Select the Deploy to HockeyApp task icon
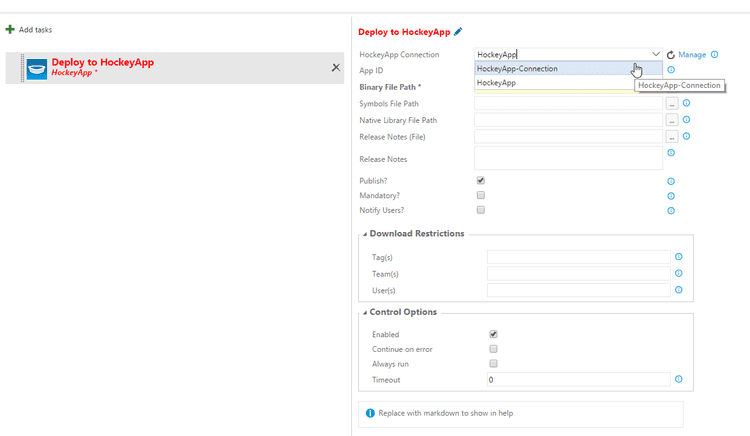This screenshot has height=436, width=750. tap(37, 69)
